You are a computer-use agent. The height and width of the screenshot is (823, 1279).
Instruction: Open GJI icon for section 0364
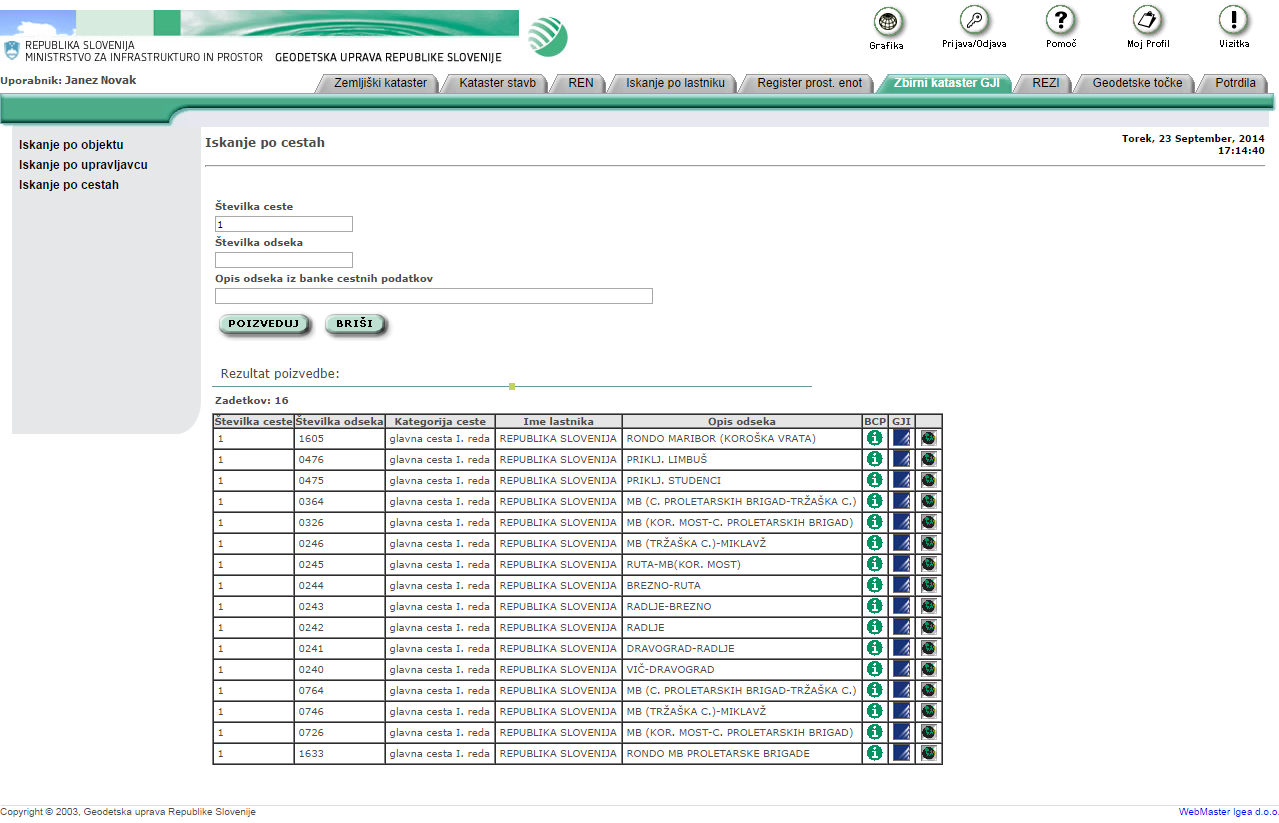coord(902,501)
